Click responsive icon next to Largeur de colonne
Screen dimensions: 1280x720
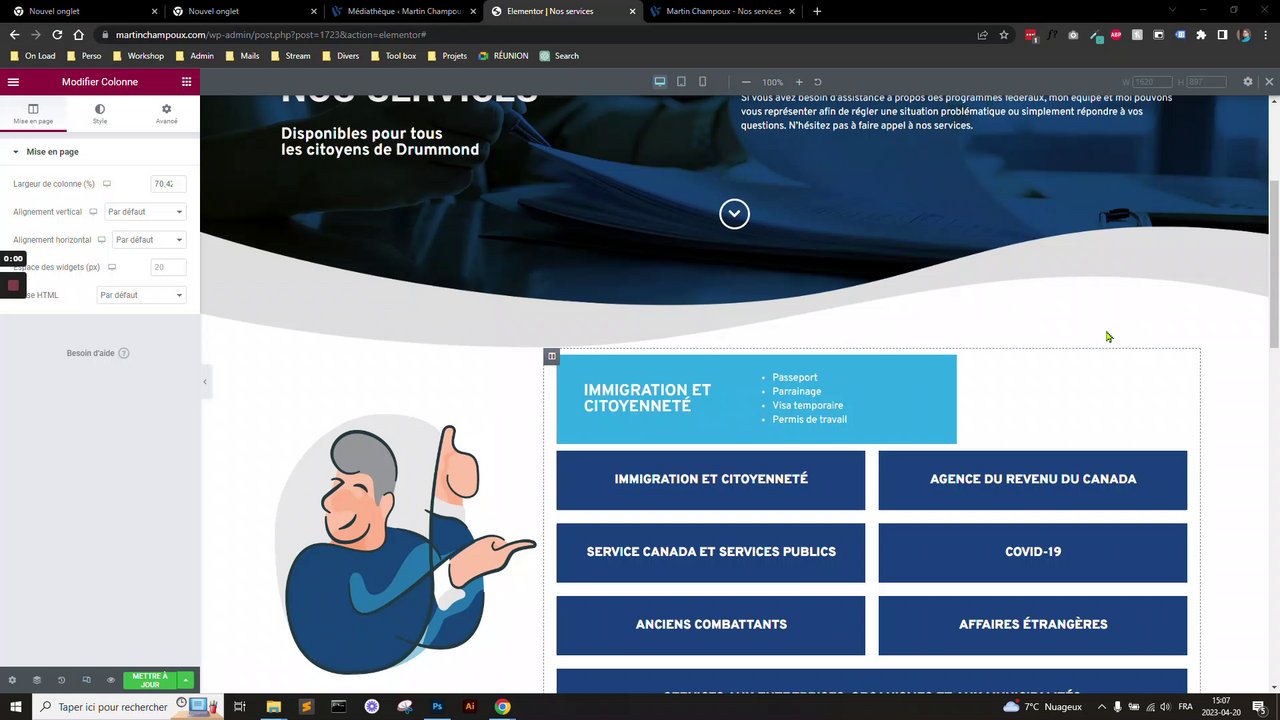(107, 184)
